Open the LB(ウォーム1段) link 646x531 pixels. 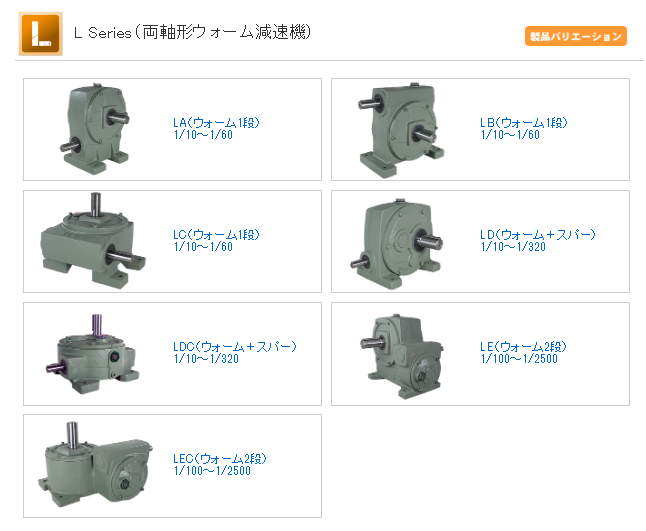click(x=524, y=123)
